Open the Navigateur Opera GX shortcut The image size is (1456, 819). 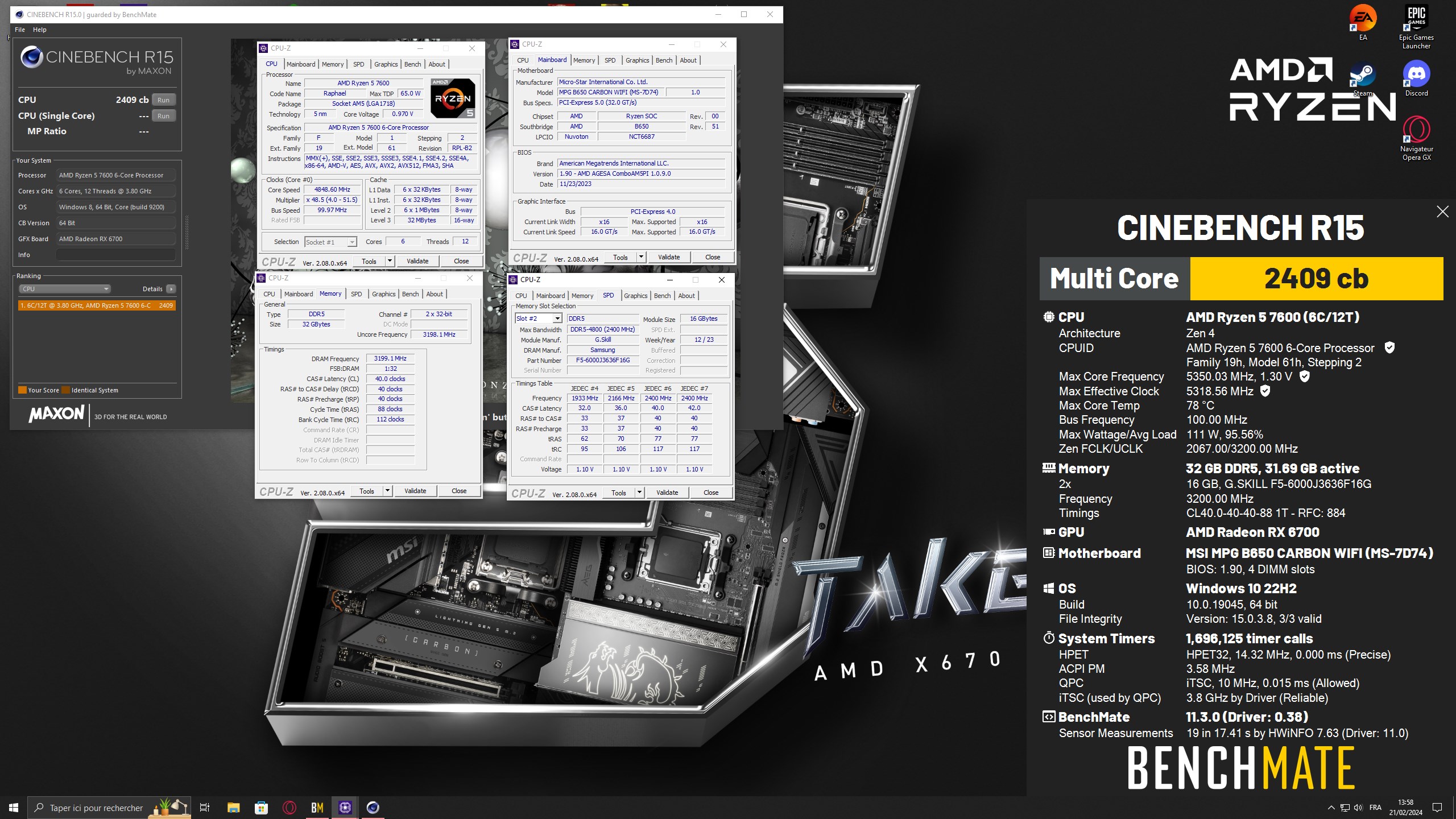[x=1416, y=139]
